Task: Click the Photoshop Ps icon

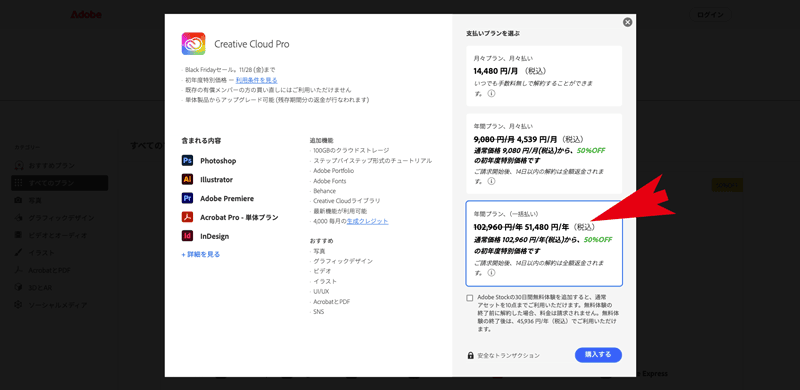Action: 187,160
